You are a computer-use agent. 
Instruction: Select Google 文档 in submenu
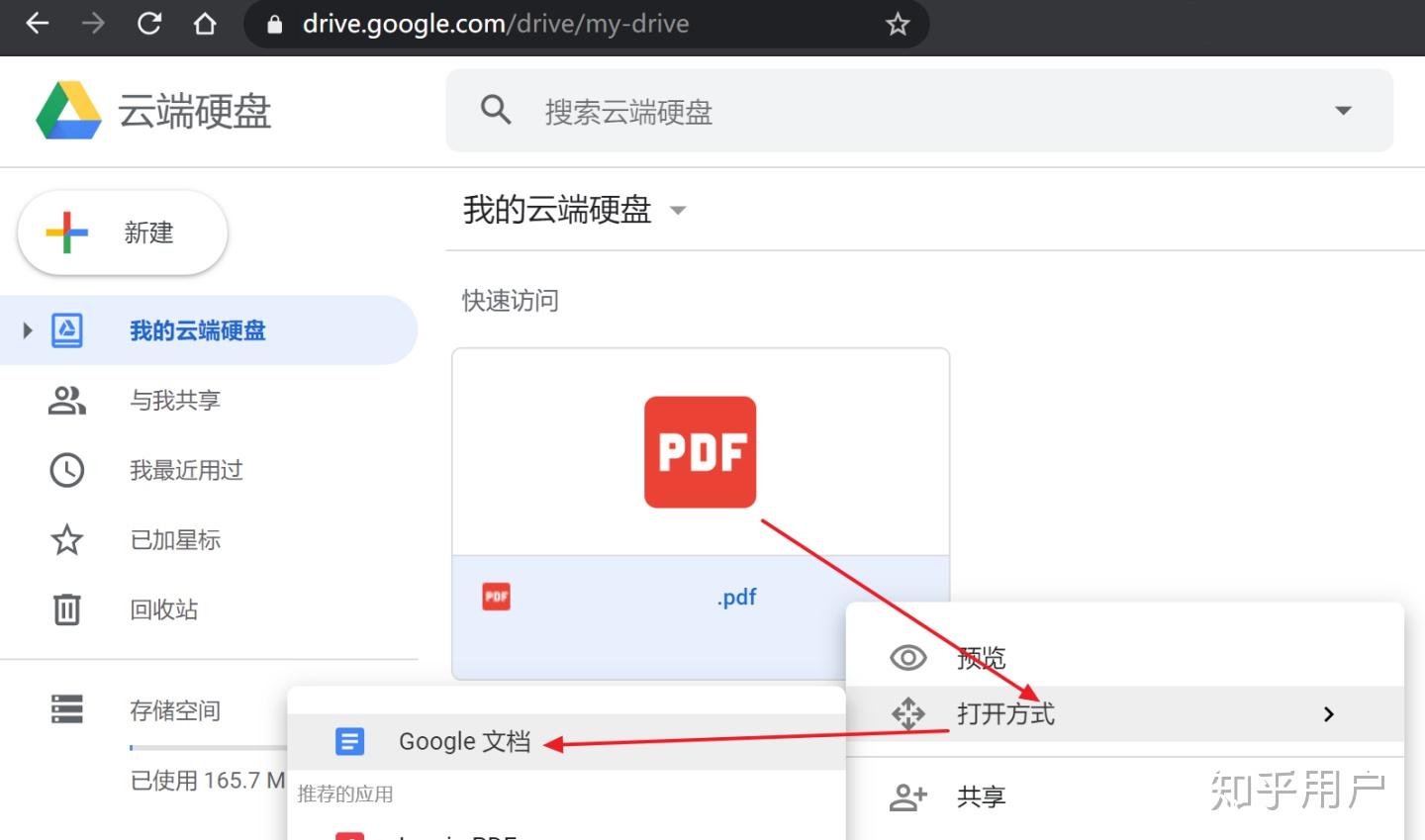pyautogui.click(x=566, y=742)
